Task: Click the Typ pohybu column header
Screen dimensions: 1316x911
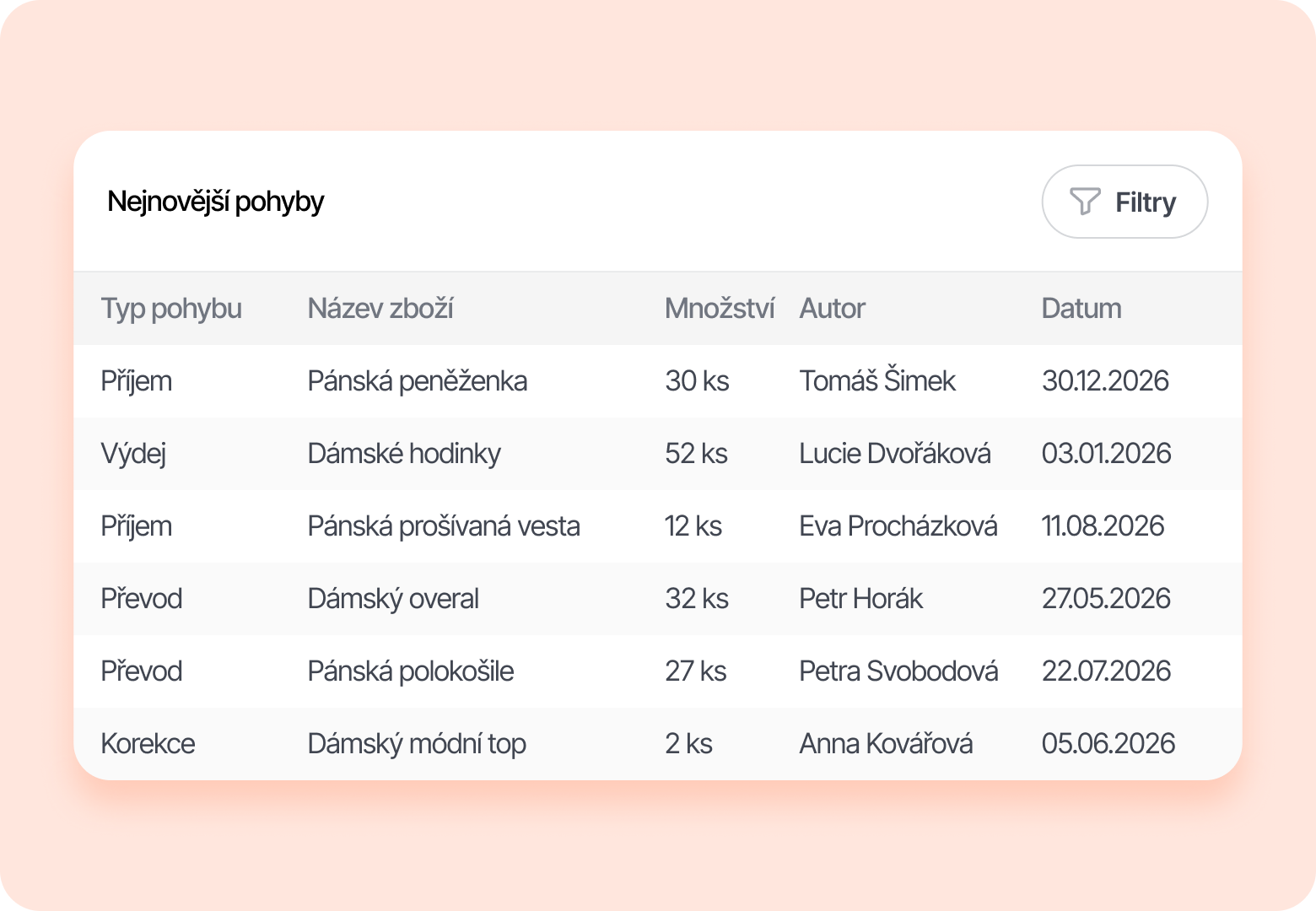Action: coord(171,309)
